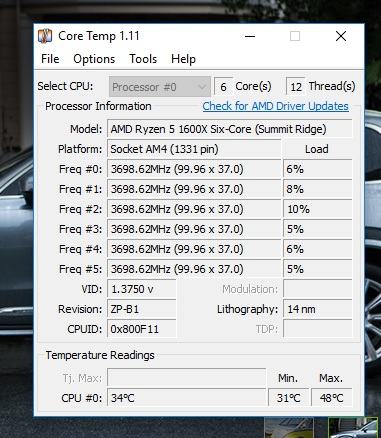Click the Processor Information group label
Image resolution: width=381 pixels, height=438 pixels.
pyautogui.click(x=98, y=106)
